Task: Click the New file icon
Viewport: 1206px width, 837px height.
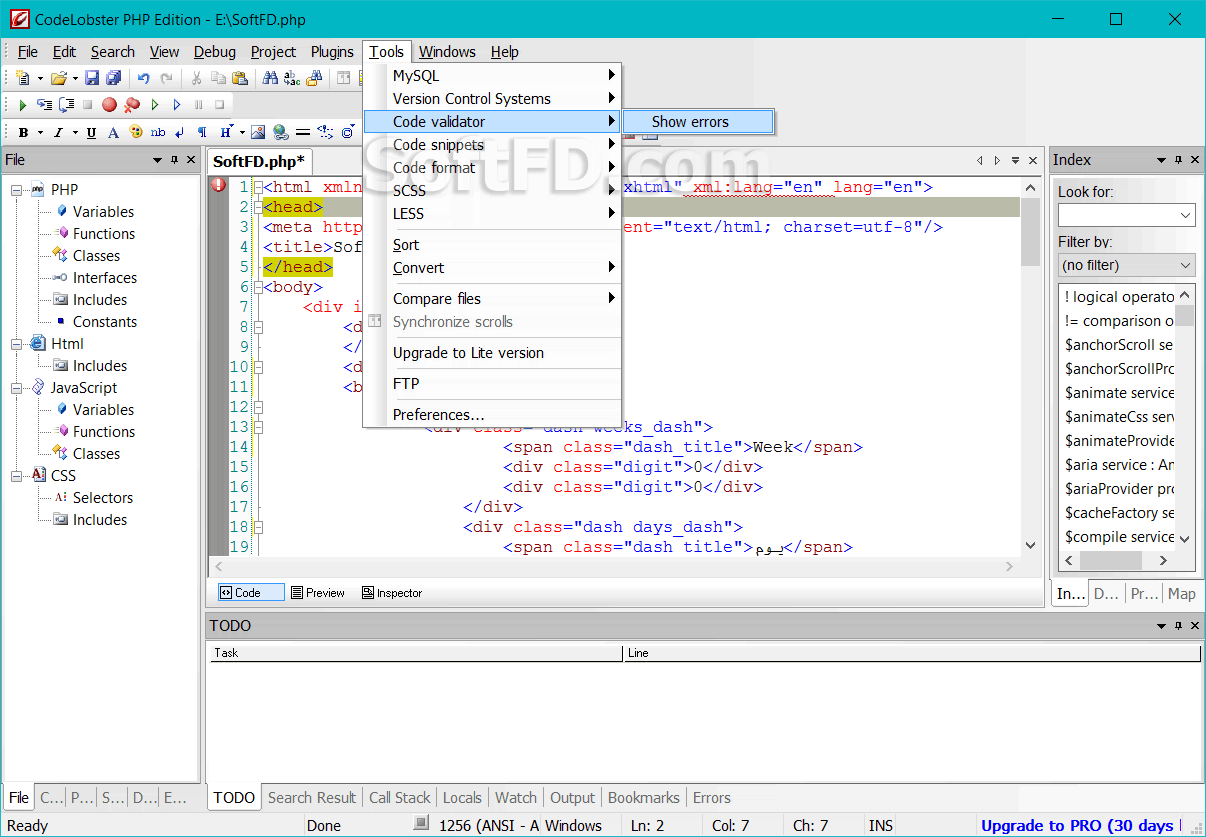Action: (x=23, y=78)
